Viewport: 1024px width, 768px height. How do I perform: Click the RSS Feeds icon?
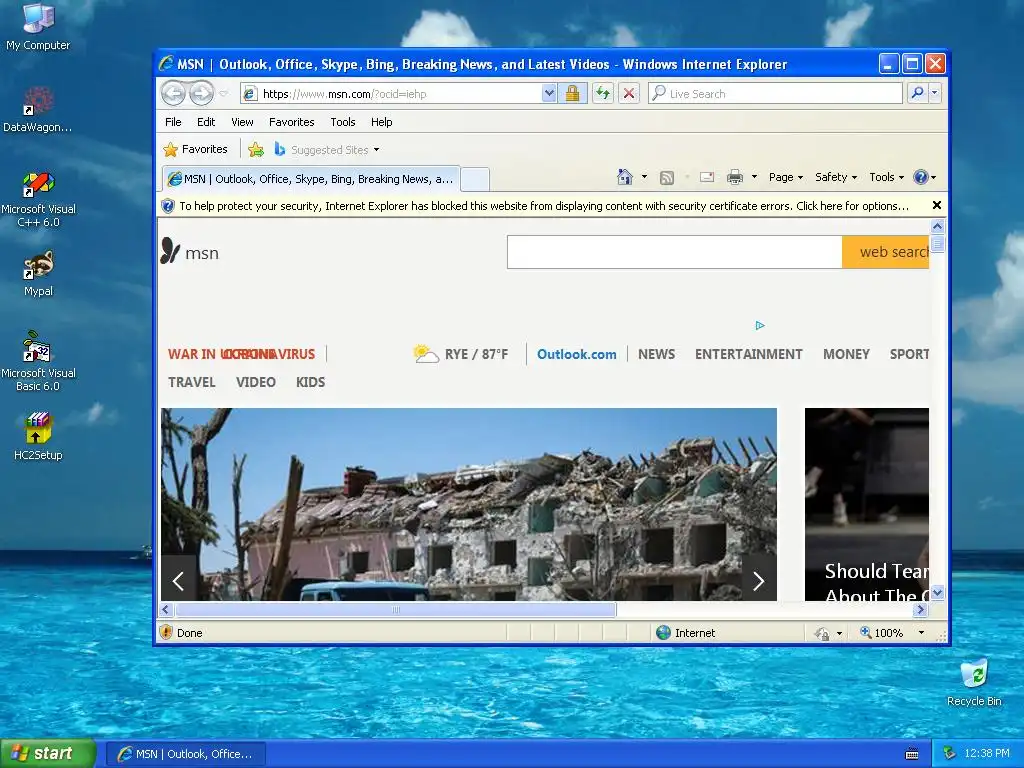(x=667, y=177)
